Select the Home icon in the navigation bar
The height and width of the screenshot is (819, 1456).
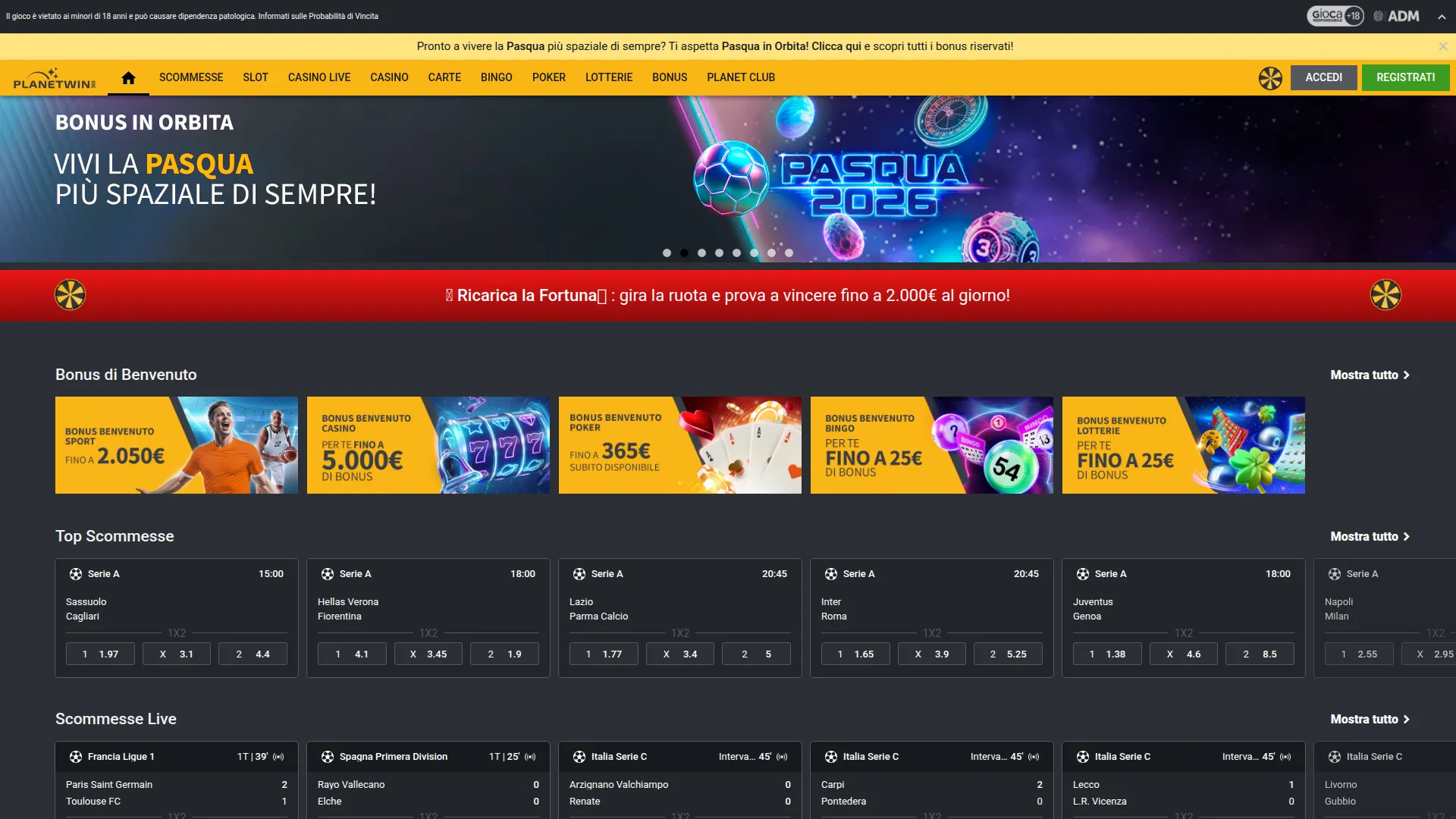click(127, 77)
